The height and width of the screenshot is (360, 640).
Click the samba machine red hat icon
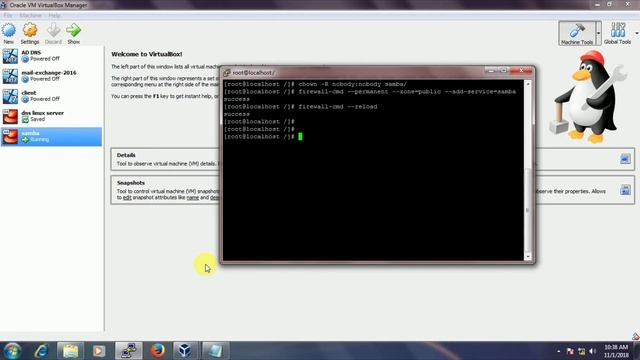click(x=10, y=136)
